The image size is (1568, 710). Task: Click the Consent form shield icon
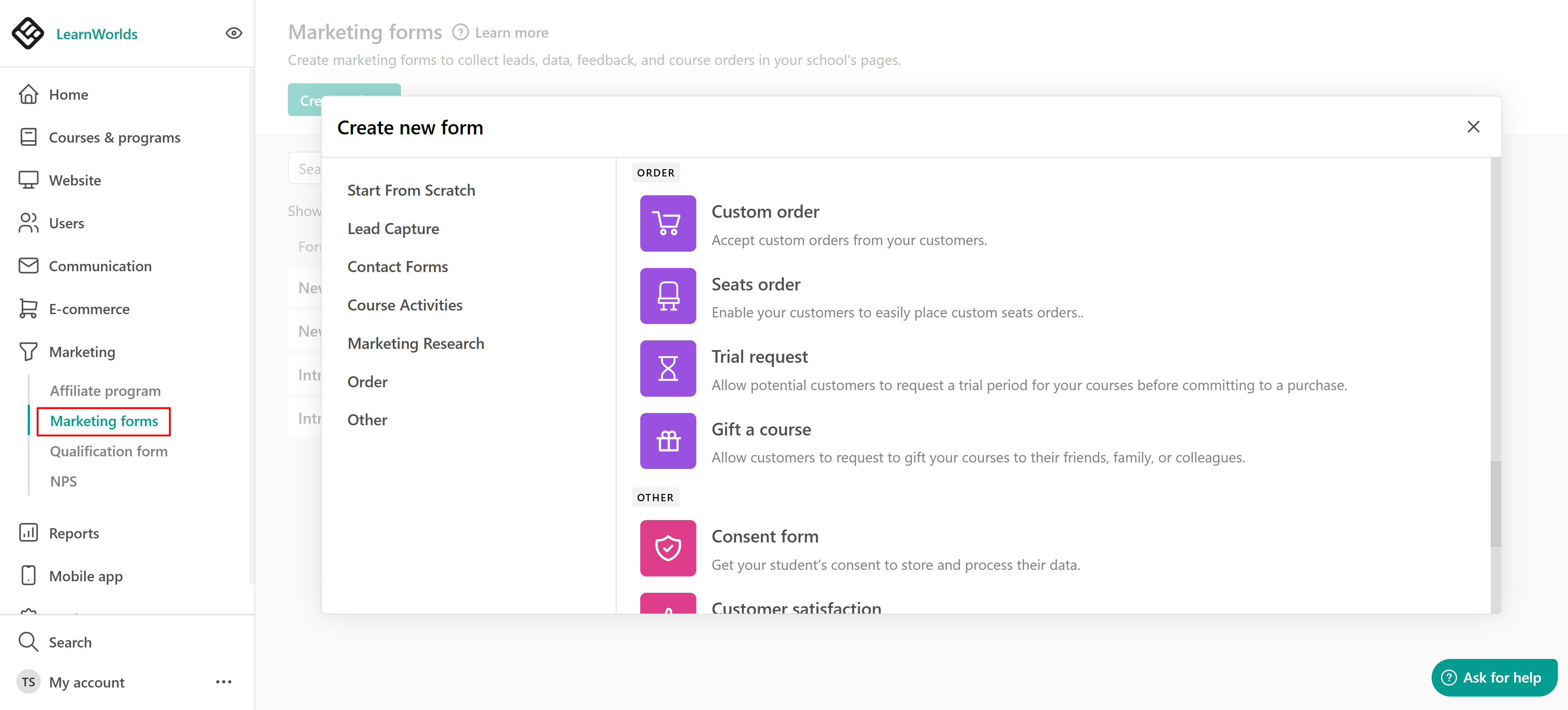coord(668,548)
